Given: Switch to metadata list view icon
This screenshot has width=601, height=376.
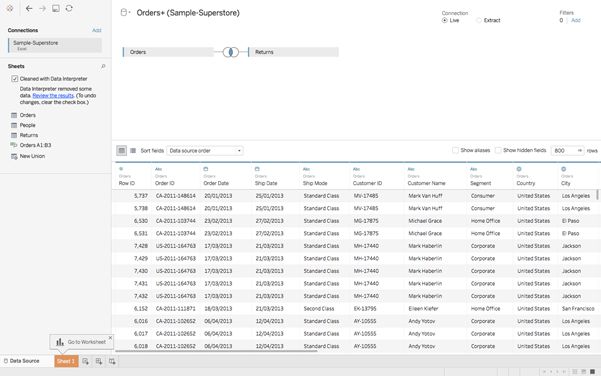Looking at the screenshot, I should (x=133, y=151).
